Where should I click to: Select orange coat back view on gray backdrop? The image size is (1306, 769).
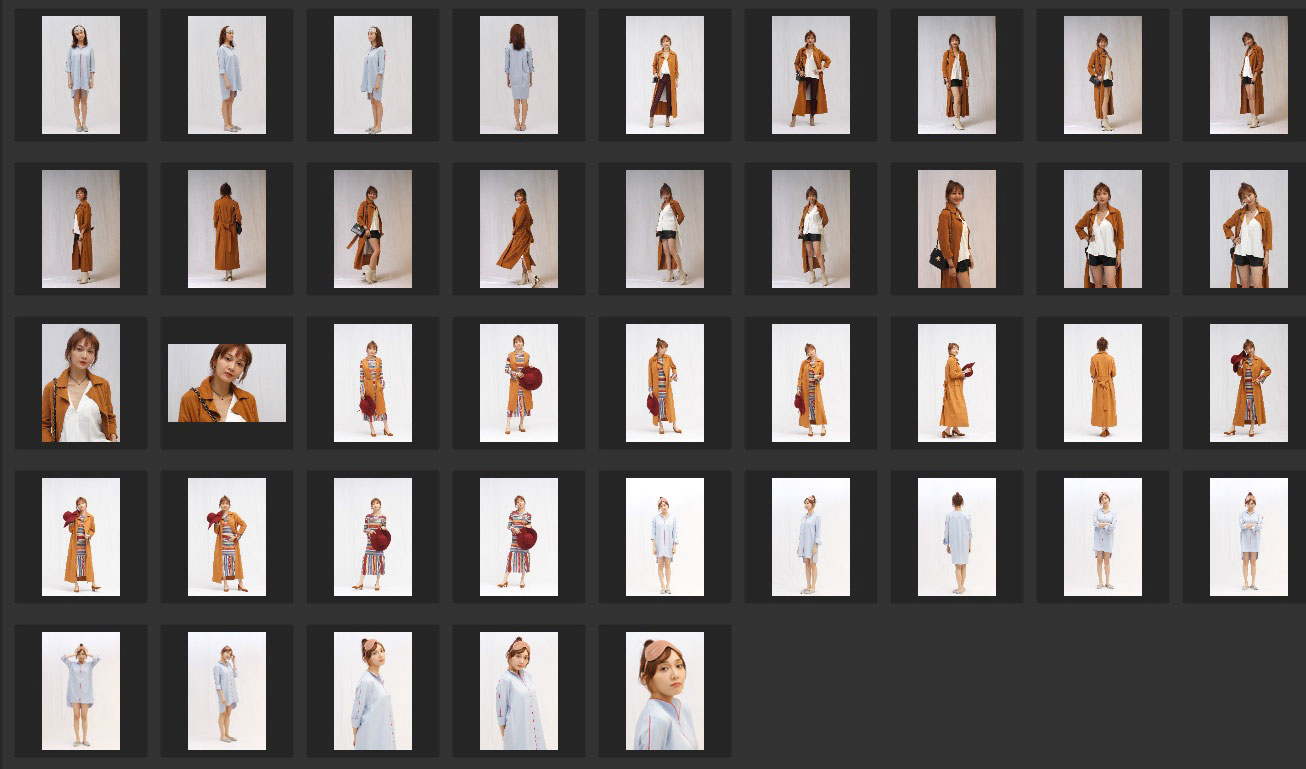coord(226,229)
